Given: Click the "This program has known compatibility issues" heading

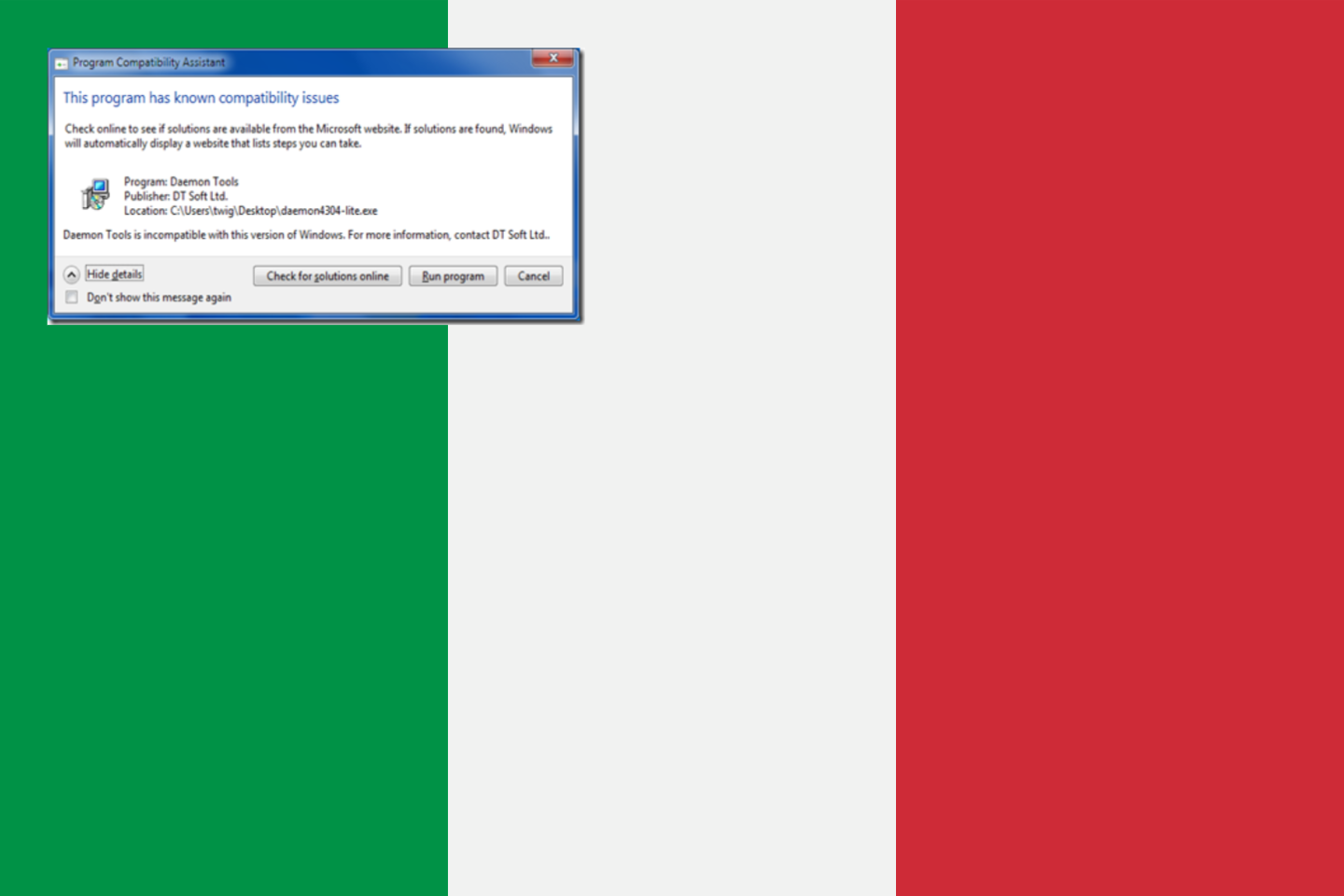Looking at the screenshot, I should pos(201,98).
